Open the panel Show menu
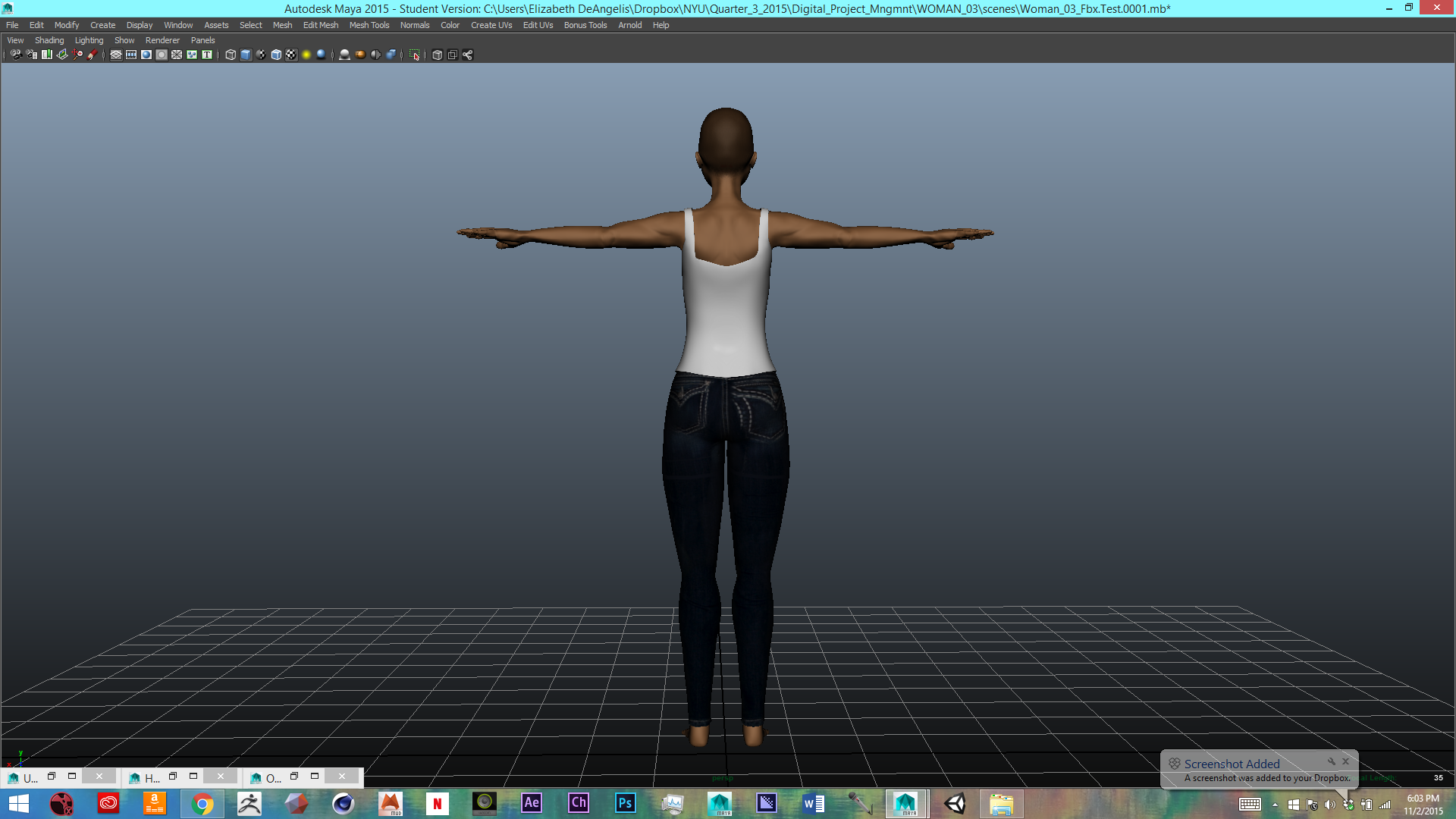This screenshot has width=1456, height=819. [124, 40]
